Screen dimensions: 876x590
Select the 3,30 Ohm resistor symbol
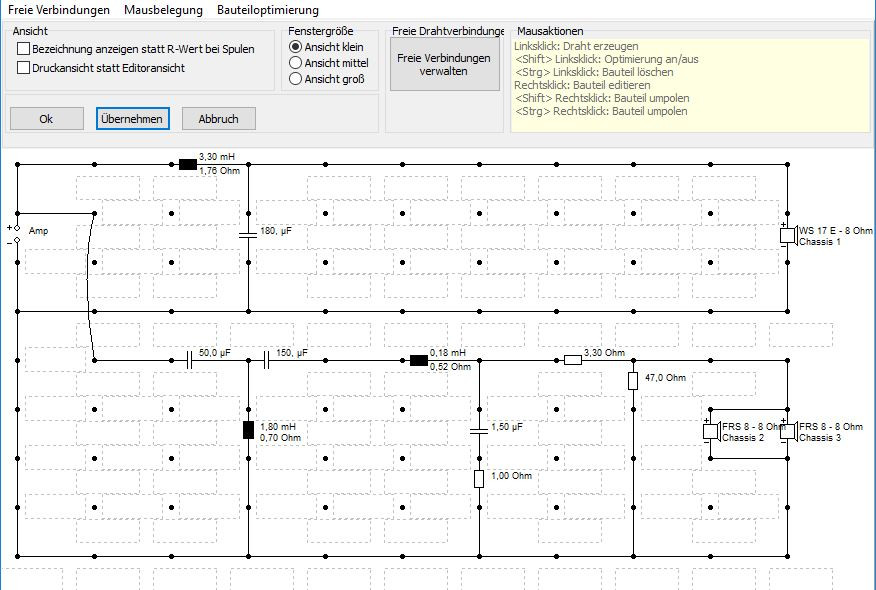click(x=573, y=360)
